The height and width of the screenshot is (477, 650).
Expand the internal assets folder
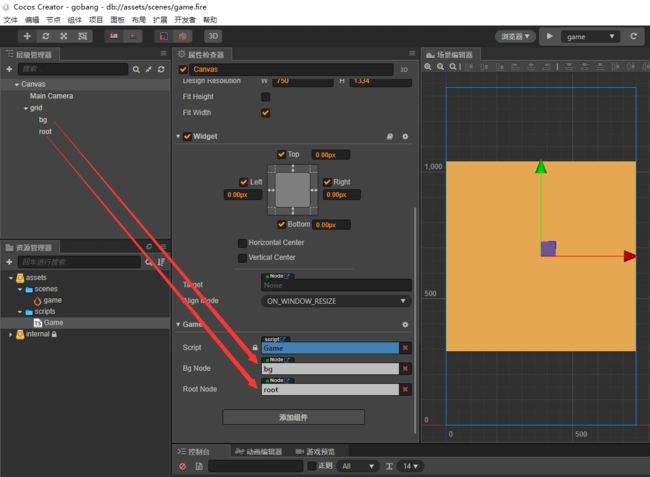click(x=11, y=334)
